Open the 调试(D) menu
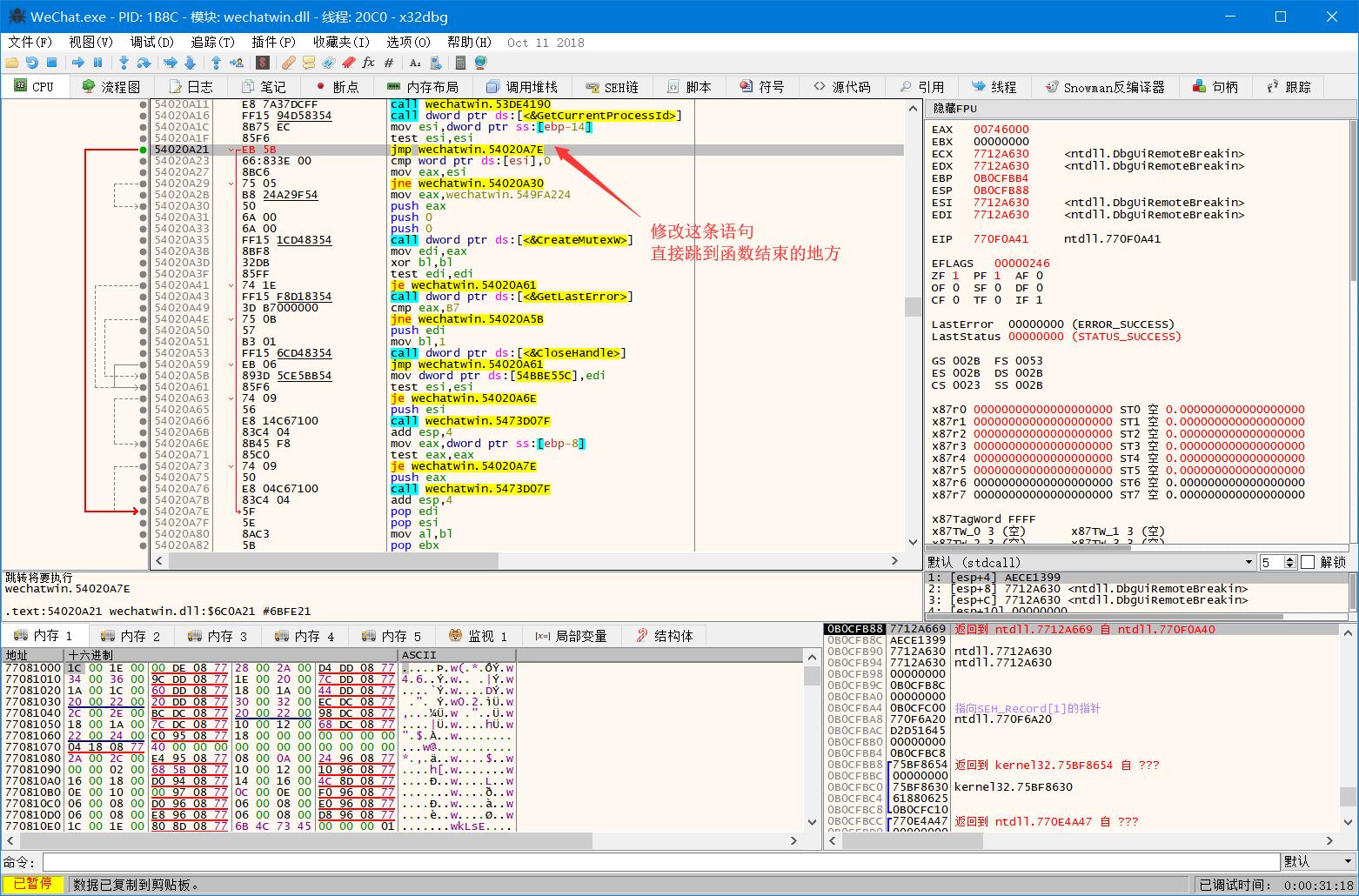The image size is (1359, 896). (152, 42)
